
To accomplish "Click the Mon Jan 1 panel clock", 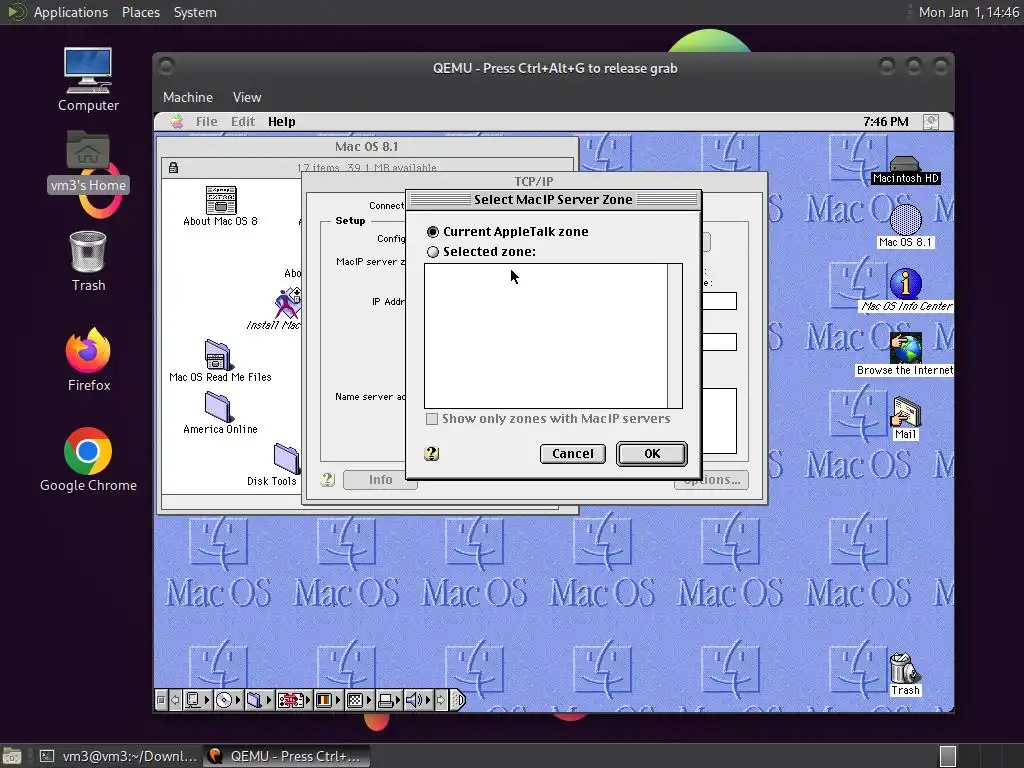I will (968, 12).
